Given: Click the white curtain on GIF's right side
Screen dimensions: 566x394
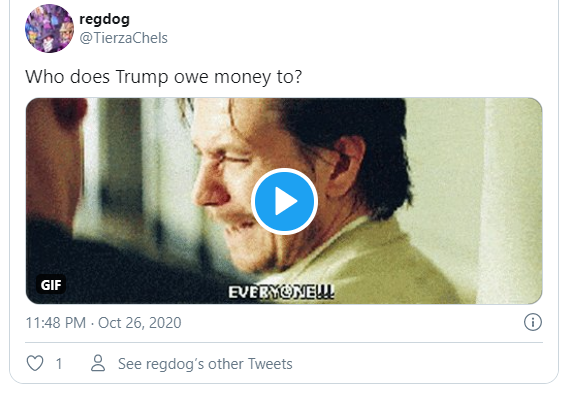Looking at the screenshot, I should 509,200.
